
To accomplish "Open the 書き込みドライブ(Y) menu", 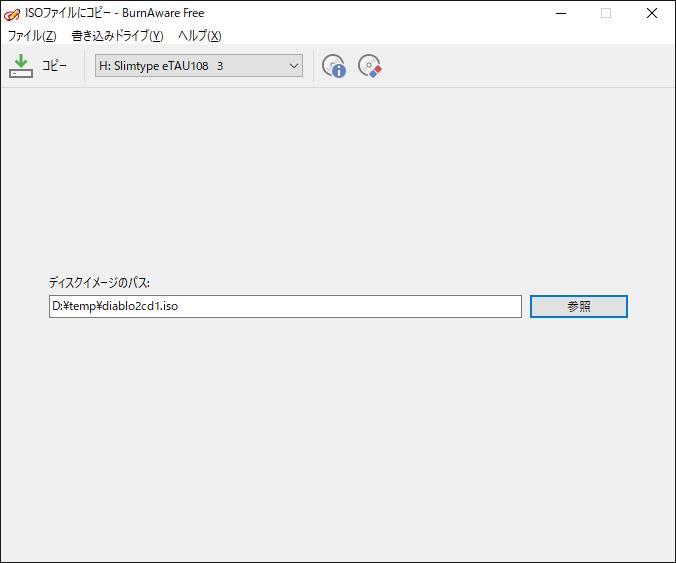I will (118, 36).
